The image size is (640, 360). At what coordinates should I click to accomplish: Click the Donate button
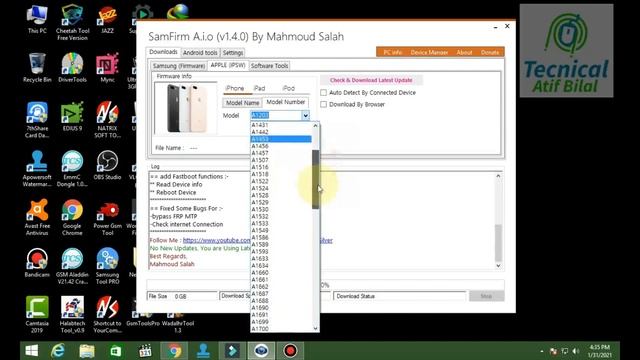[x=490, y=52]
